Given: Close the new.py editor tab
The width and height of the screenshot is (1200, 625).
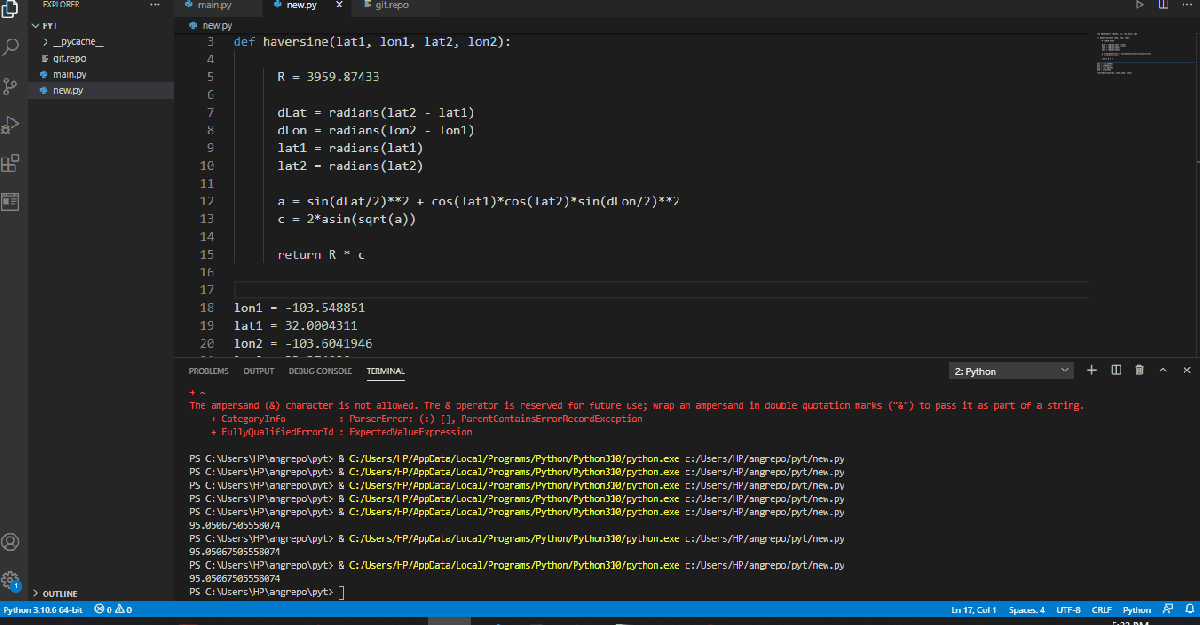Looking at the screenshot, I should pyautogui.click(x=340, y=5).
